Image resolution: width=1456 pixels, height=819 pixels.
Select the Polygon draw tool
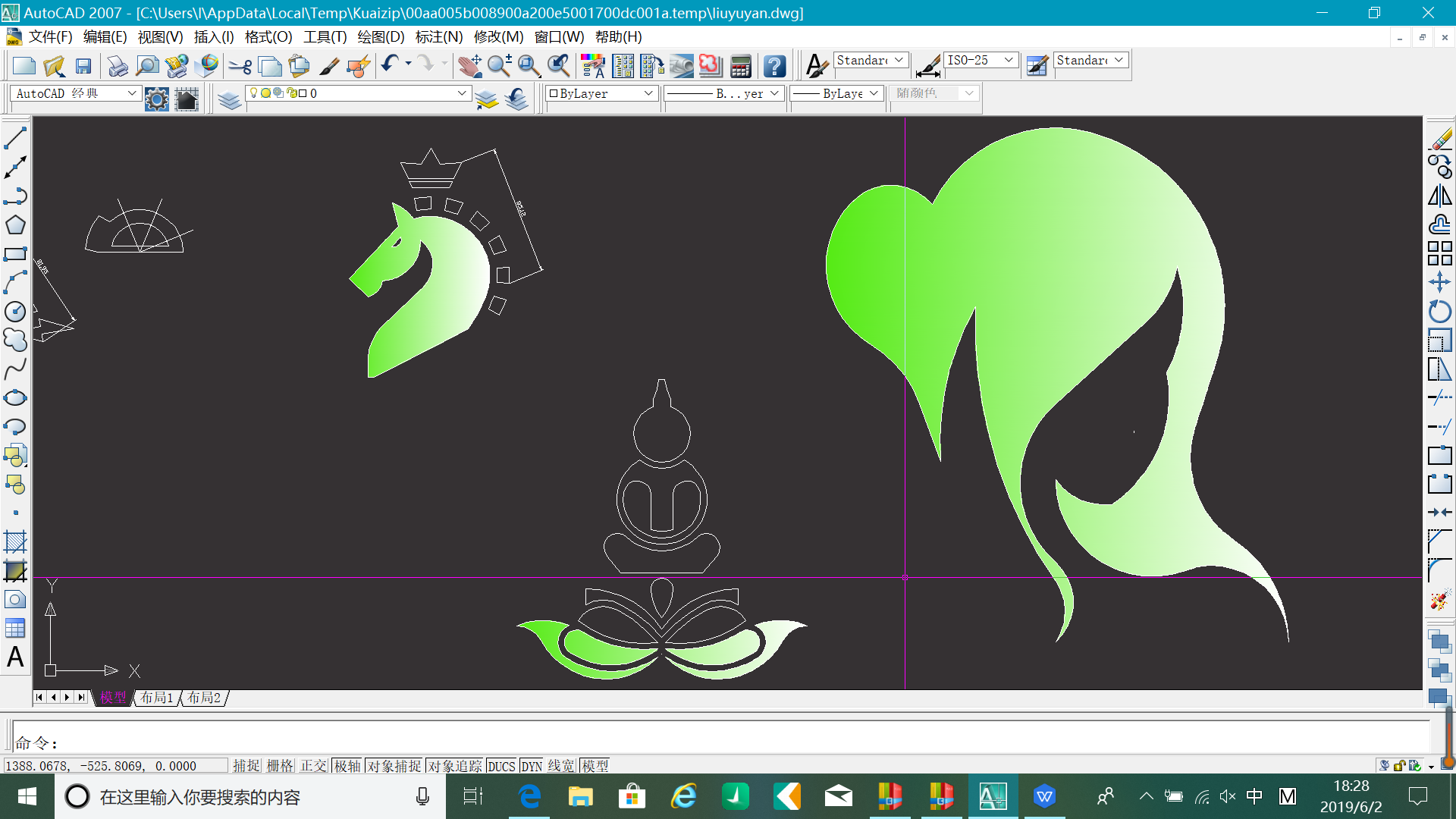pos(15,225)
